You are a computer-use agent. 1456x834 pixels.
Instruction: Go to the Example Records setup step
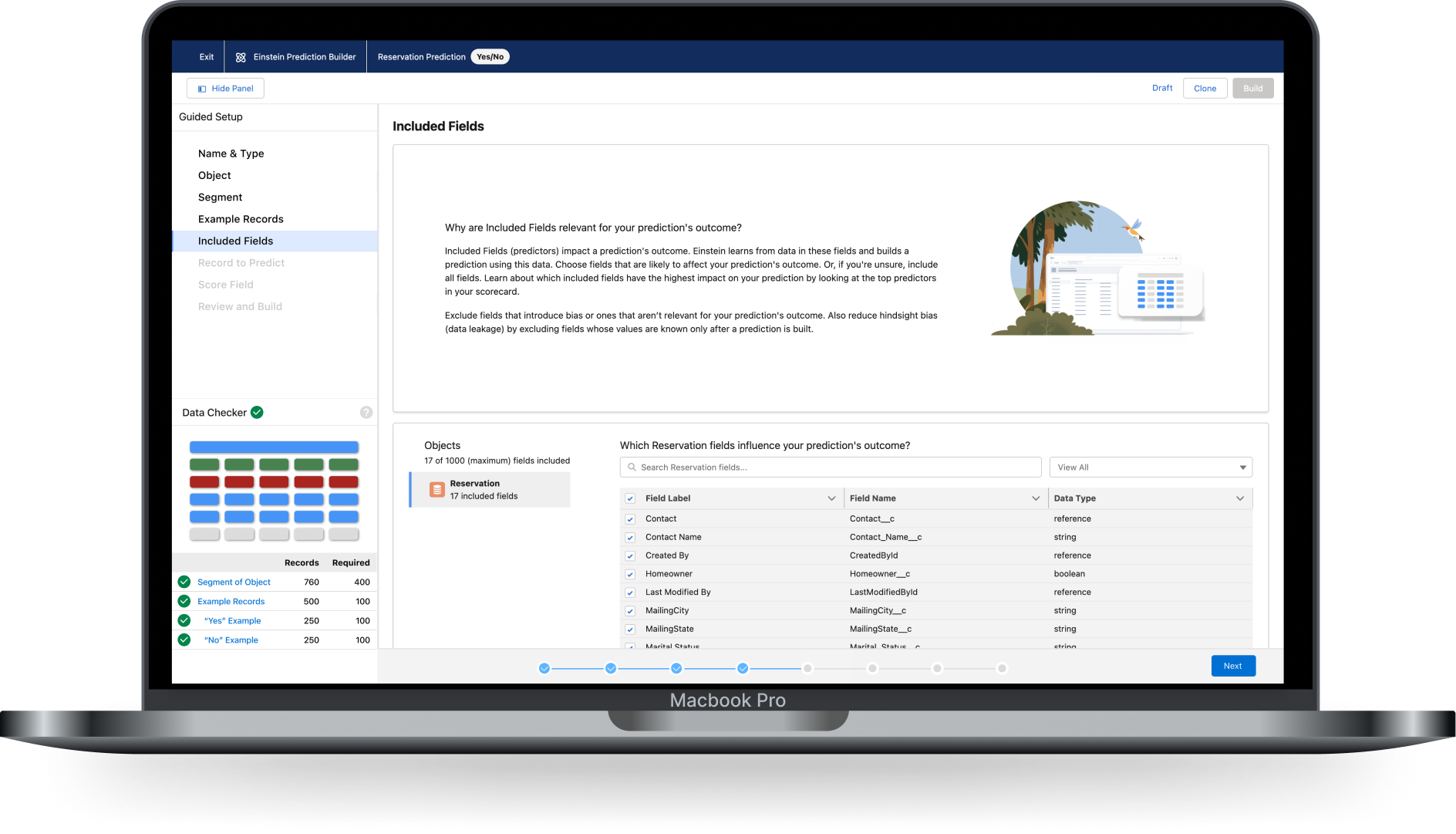pyautogui.click(x=241, y=219)
